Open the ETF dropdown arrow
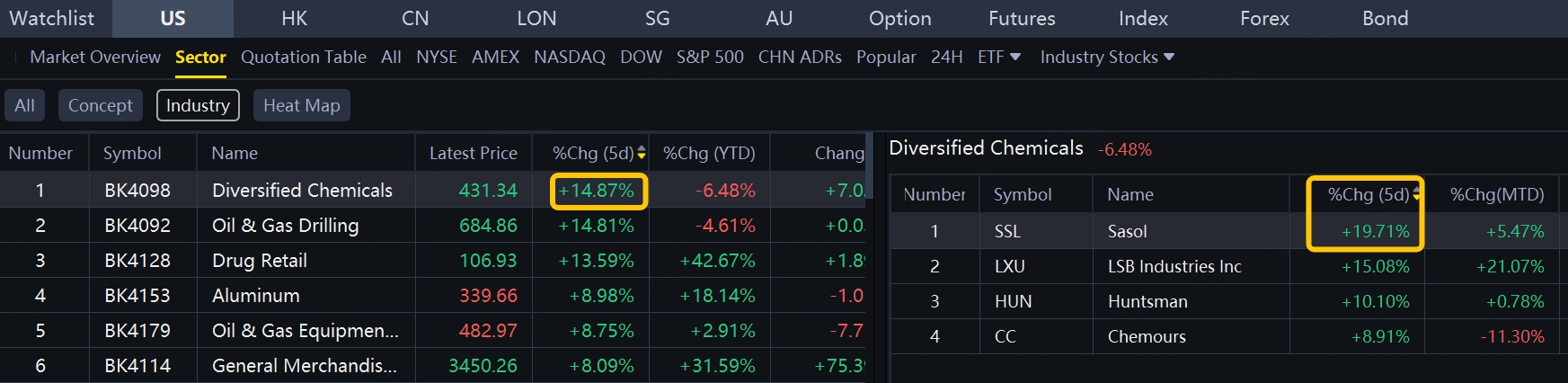Image resolution: width=1568 pixels, height=383 pixels. (x=1015, y=57)
